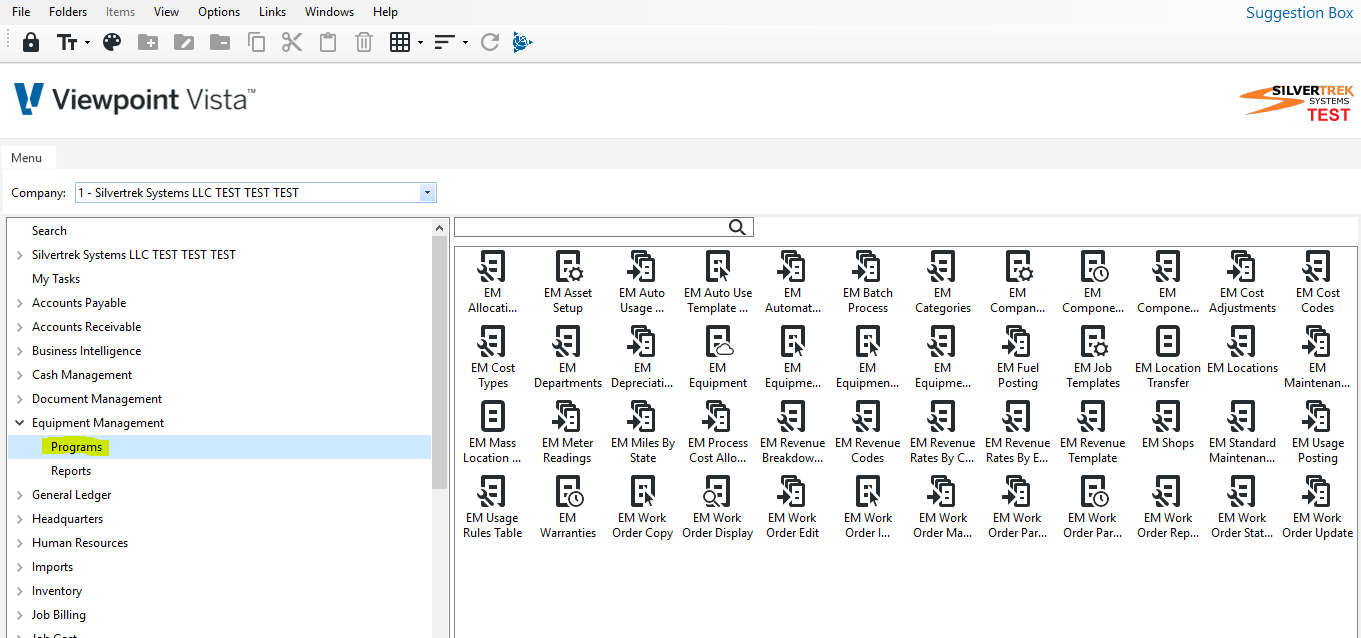This screenshot has width=1361, height=638.
Task: Click the program search input field
Action: [591, 227]
